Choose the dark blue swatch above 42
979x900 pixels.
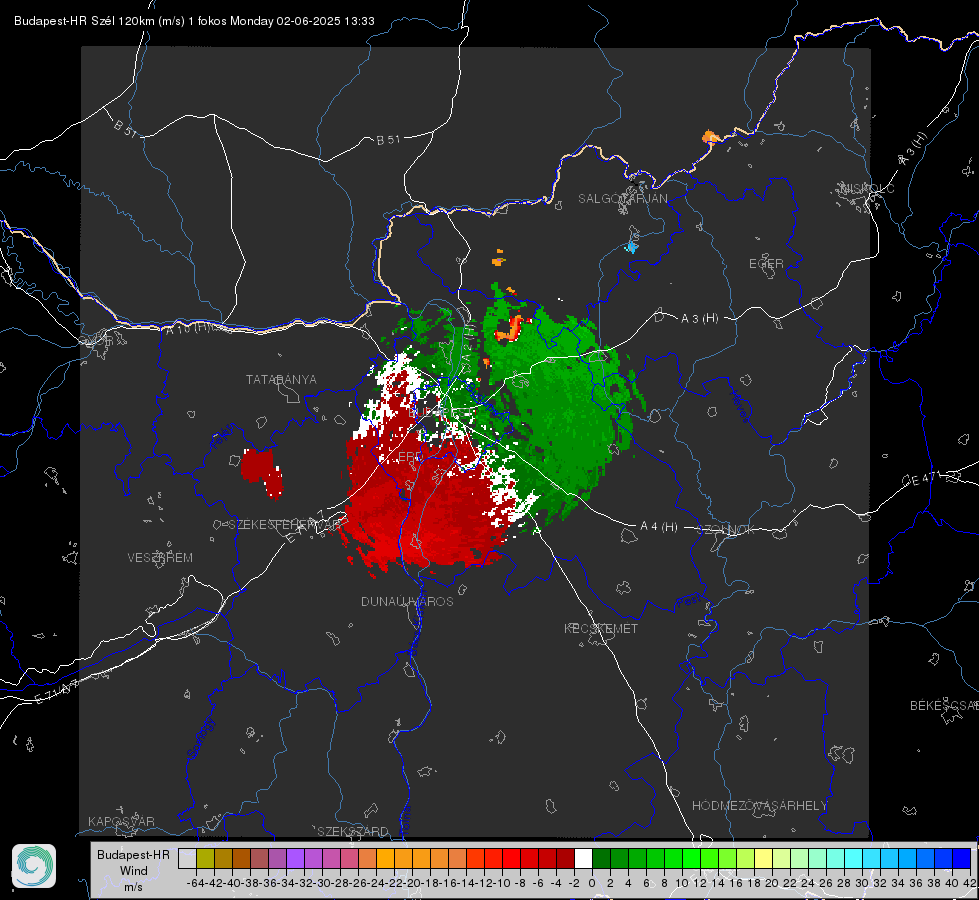962,858
